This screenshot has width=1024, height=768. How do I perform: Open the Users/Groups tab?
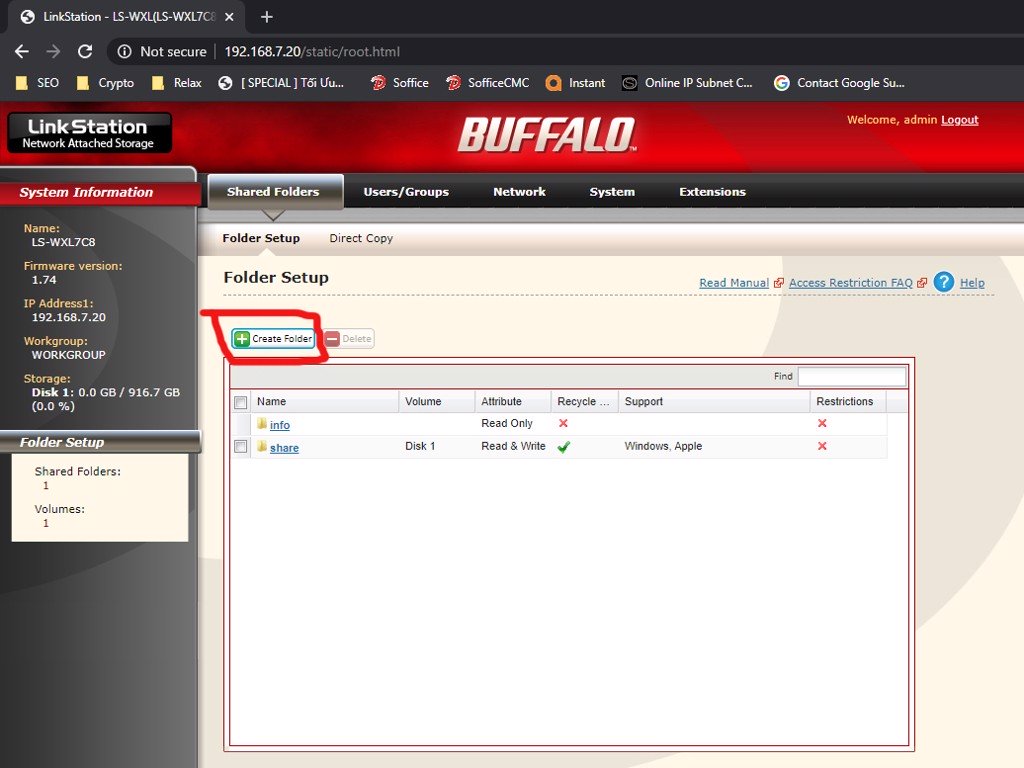(x=406, y=192)
